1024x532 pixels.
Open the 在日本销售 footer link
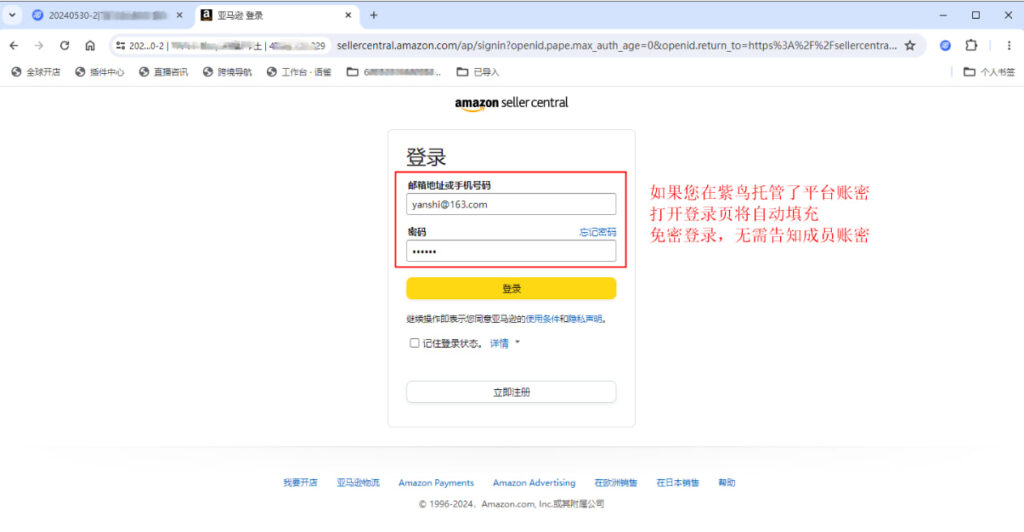point(677,483)
